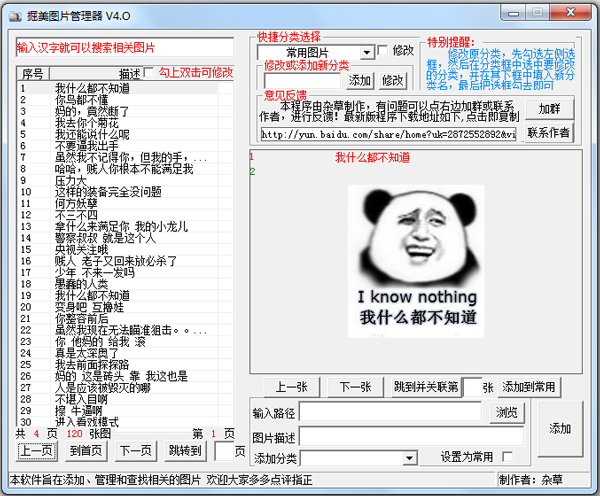This screenshot has height=496, width=600.
Task: Select row 13 拿什么来满足你 我的小龙儿
Action: point(125,227)
